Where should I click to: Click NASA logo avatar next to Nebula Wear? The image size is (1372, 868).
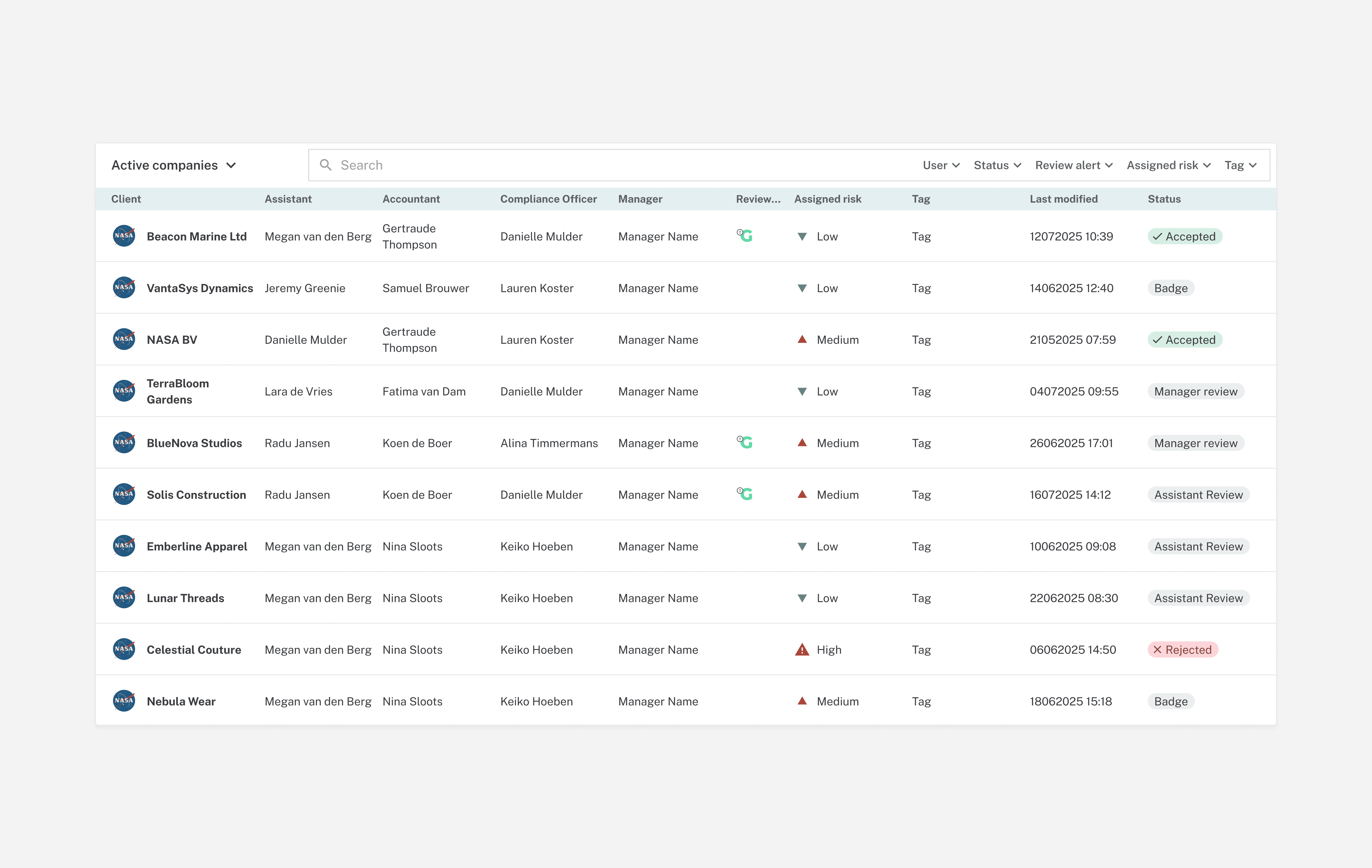coord(124,701)
